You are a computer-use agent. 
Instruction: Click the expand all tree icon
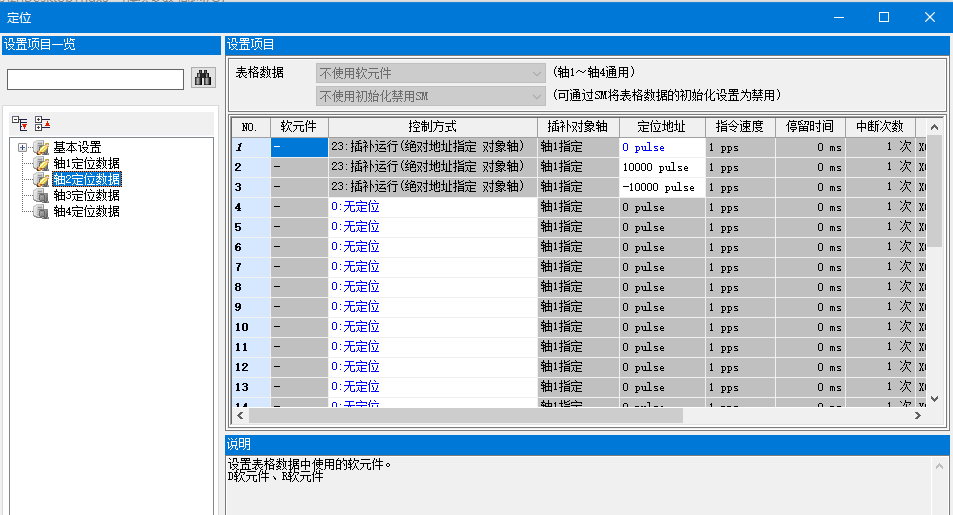[20, 123]
